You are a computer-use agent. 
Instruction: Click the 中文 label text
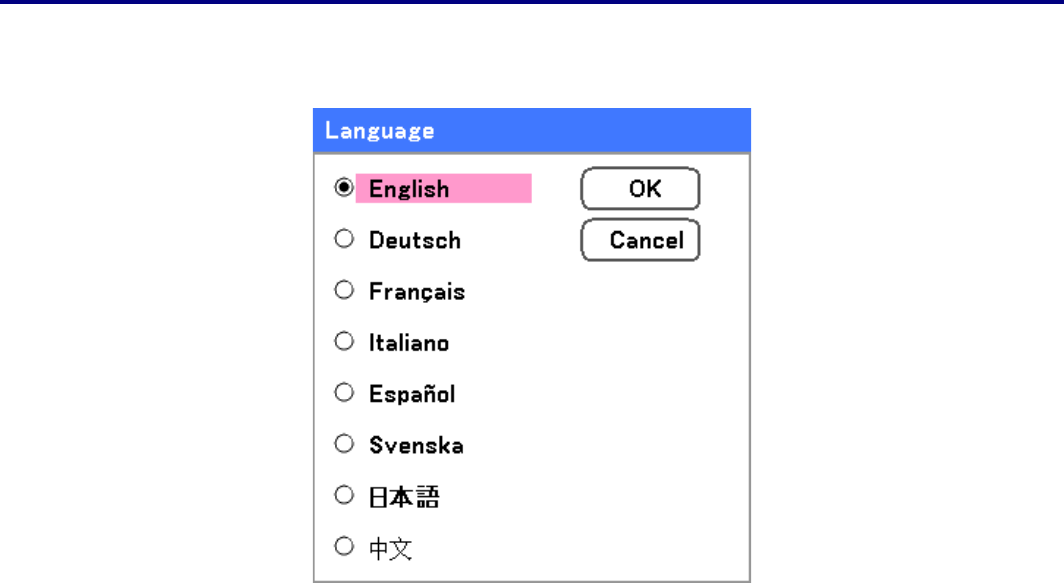coord(391,548)
